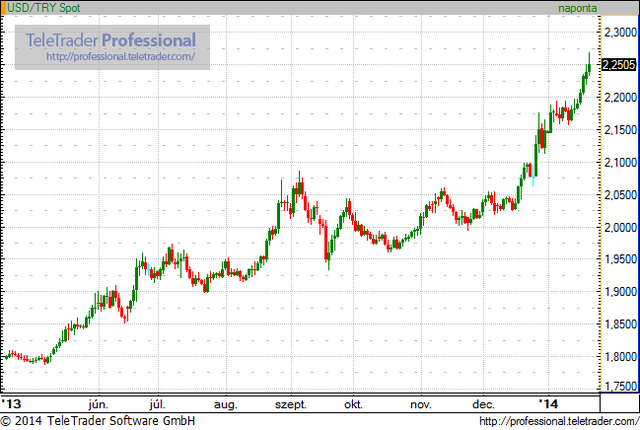Click the 2,2000 price axis label
640x430 pixels.
[x=620, y=97]
